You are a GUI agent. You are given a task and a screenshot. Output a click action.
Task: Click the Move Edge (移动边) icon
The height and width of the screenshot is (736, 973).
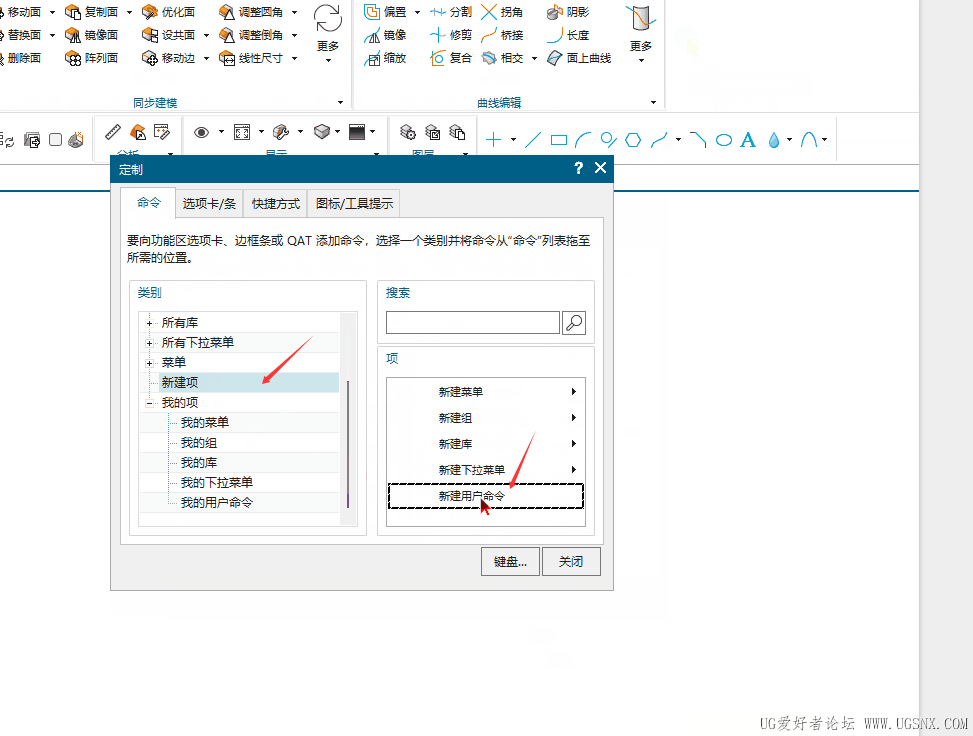(150, 58)
